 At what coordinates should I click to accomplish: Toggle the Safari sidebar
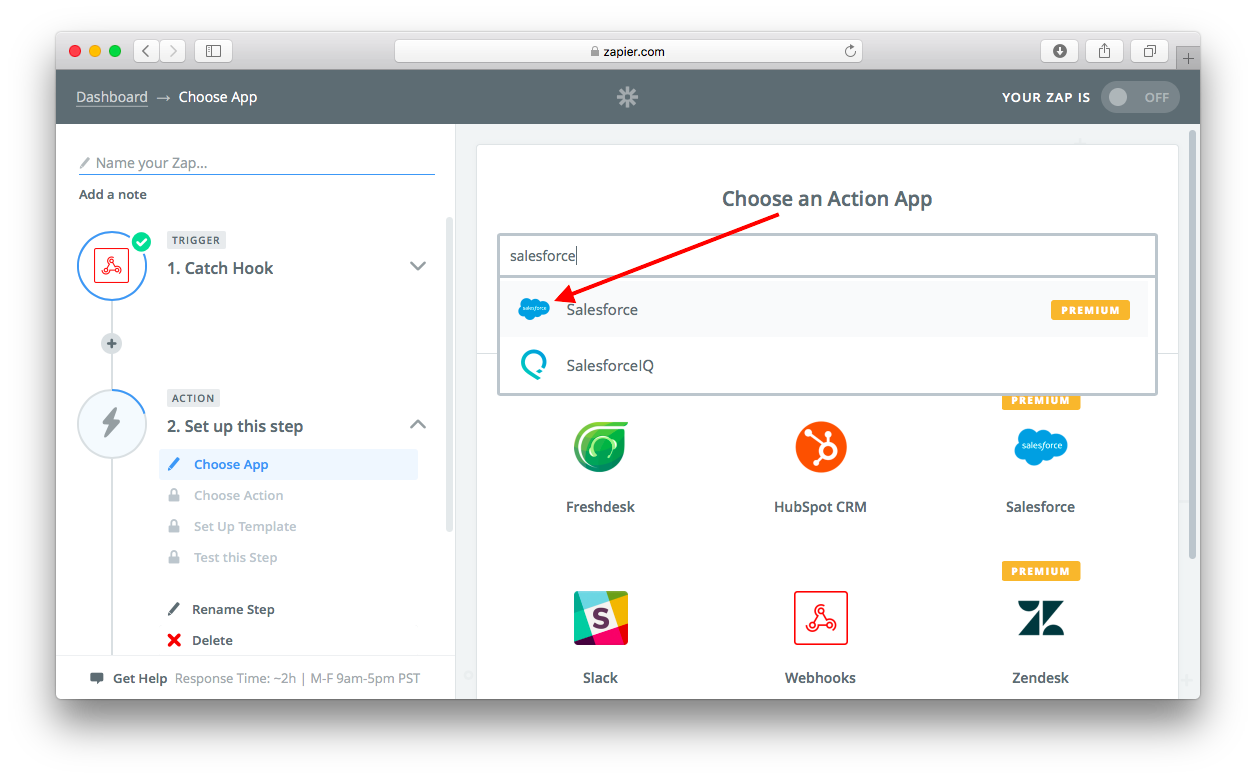(213, 50)
